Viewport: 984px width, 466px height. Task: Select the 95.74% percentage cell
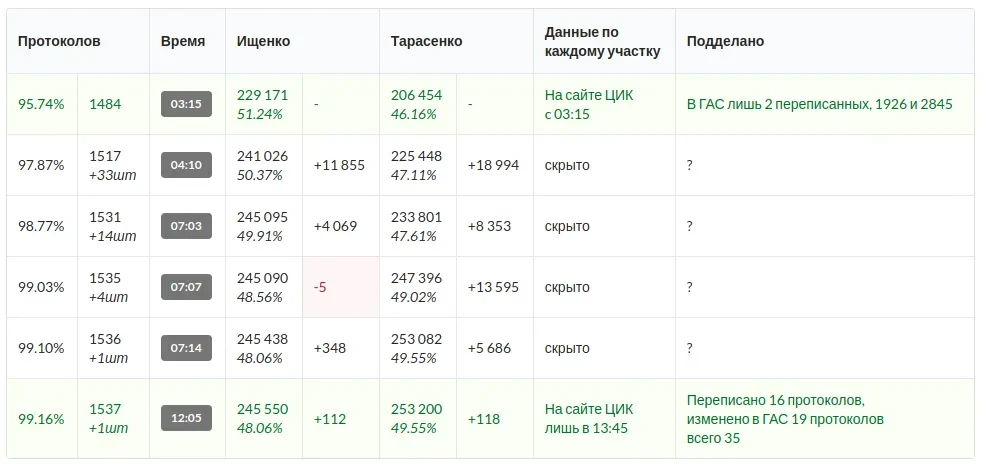click(41, 104)
